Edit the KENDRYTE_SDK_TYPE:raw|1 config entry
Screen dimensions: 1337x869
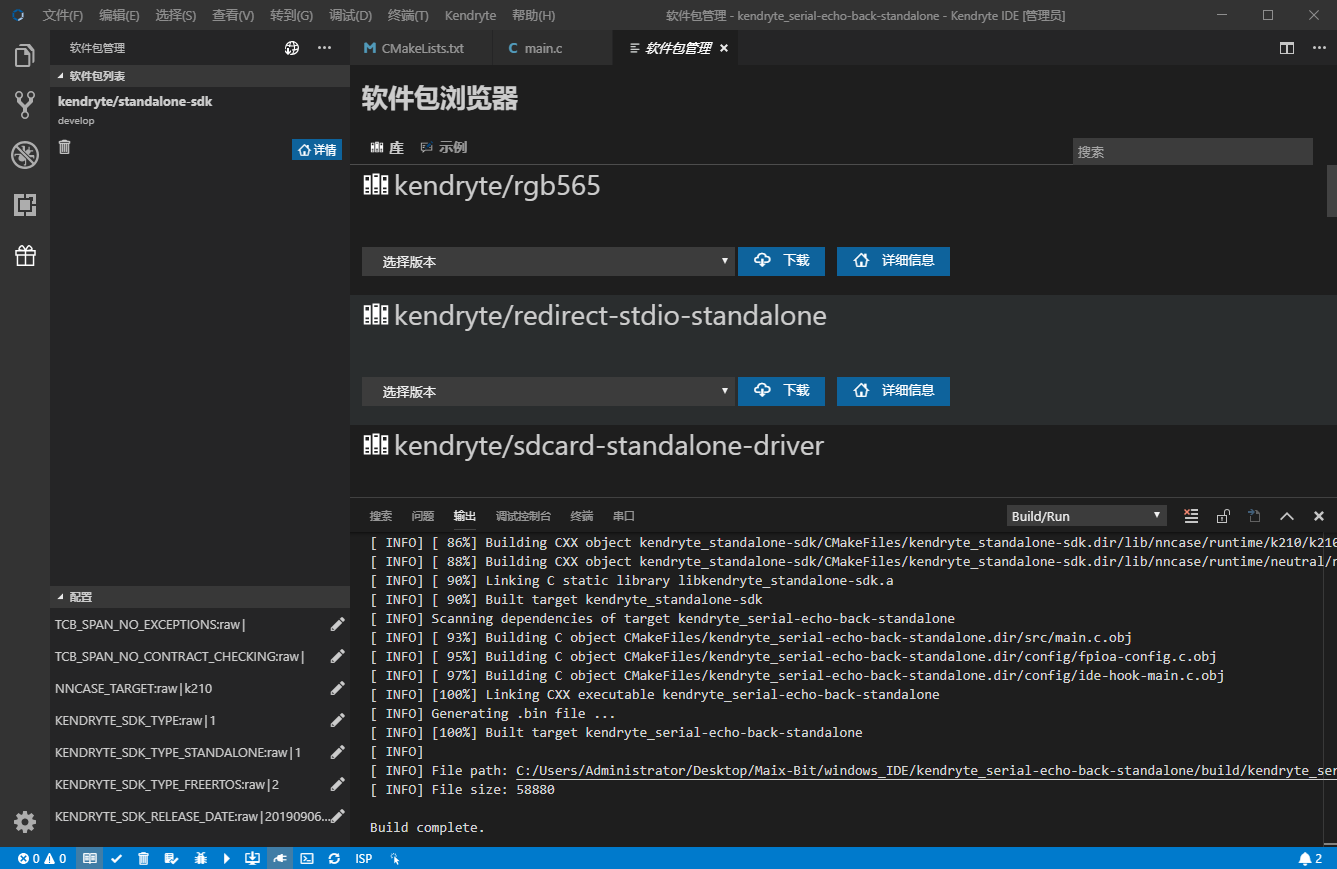pyautogui.click(x=337, y=720)
